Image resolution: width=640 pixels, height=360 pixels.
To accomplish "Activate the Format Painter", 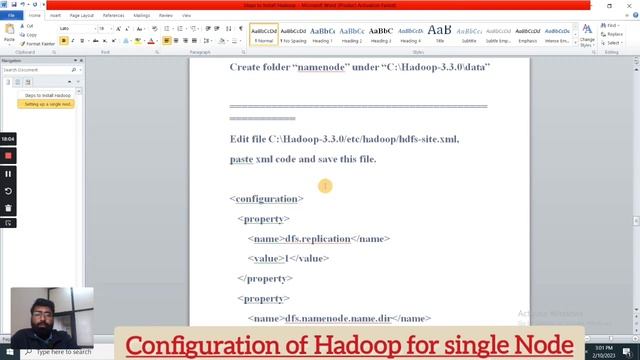I will click(37, 43).
